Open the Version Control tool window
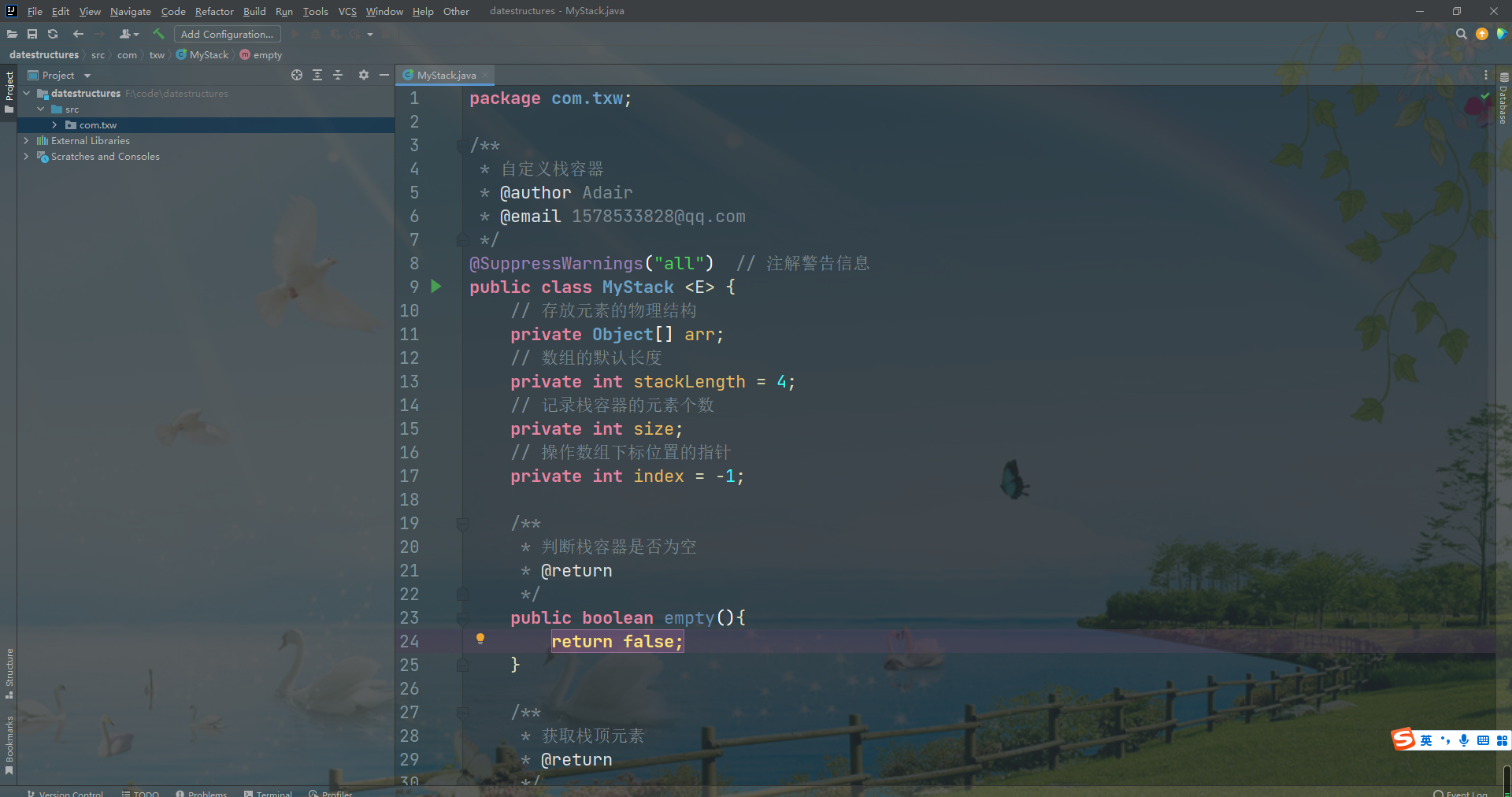The width and height of the screenshot is (1512, 797). click(65, 793)
